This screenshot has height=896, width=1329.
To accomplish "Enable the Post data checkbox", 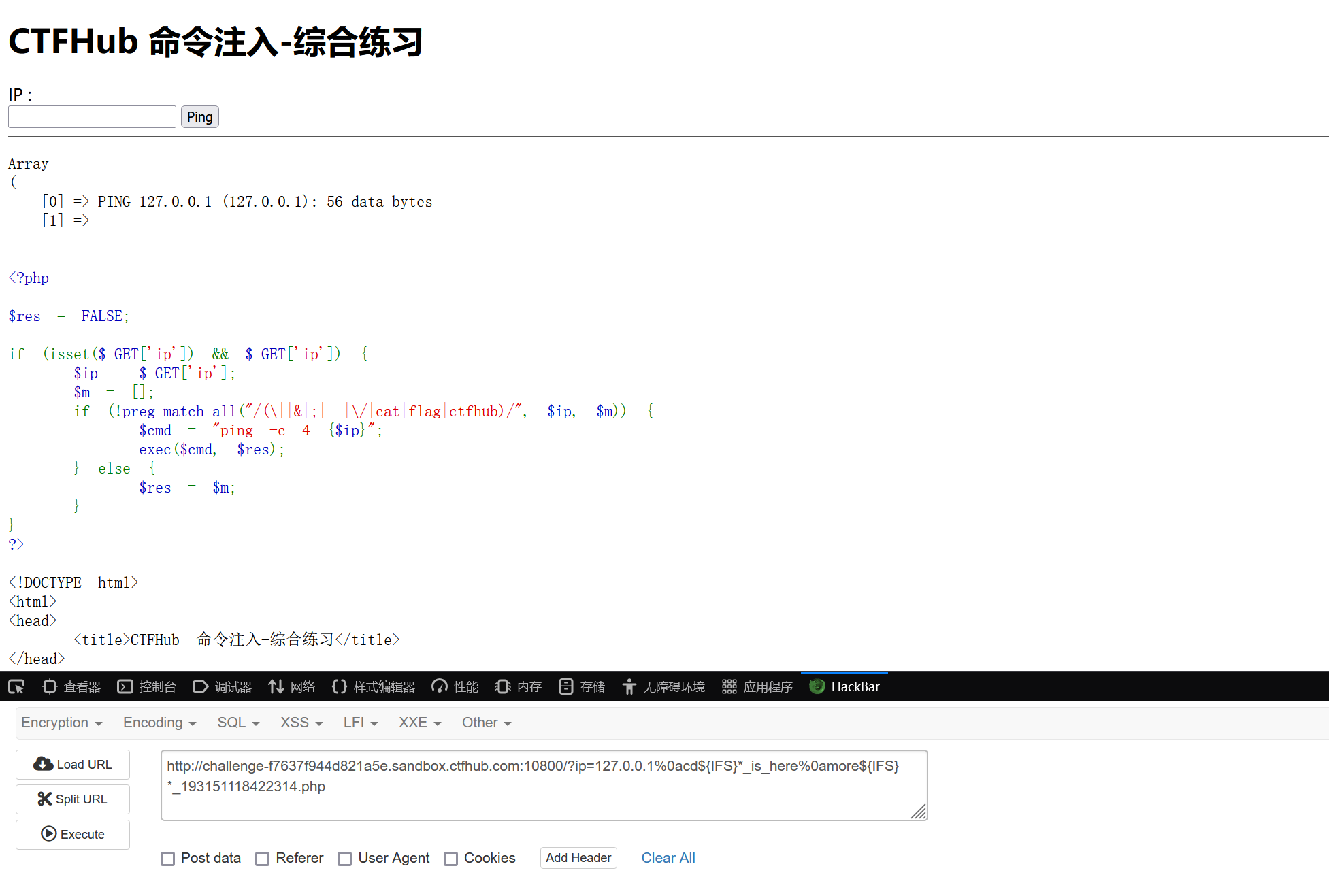I will point(168,859).
